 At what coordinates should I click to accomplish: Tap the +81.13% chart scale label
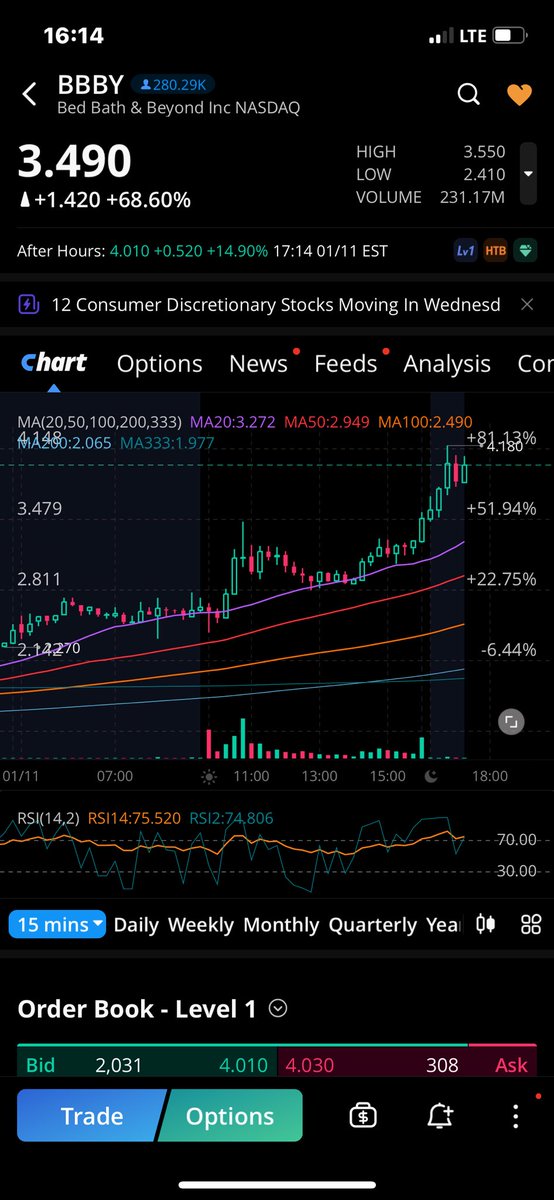click(x=501, y=438)
